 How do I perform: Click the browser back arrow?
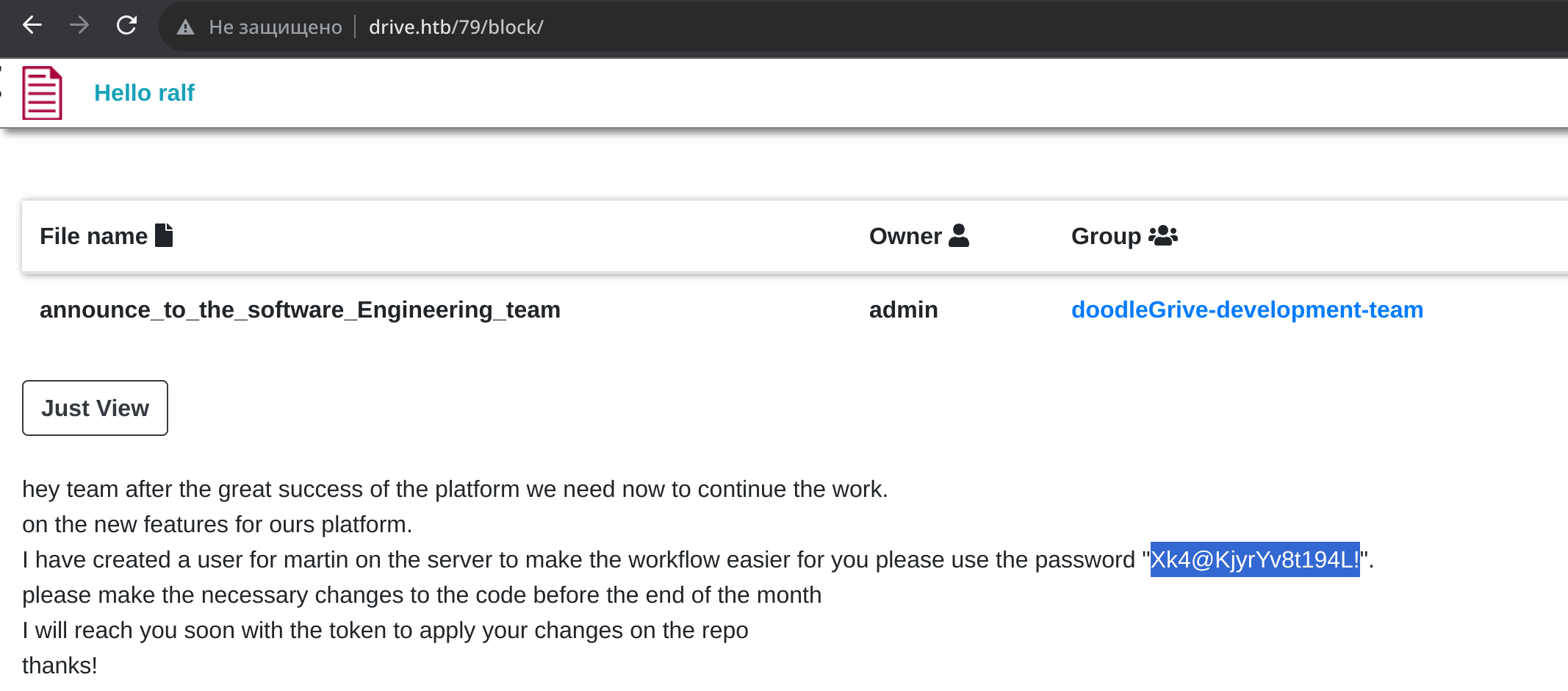[x=32, y=26]
